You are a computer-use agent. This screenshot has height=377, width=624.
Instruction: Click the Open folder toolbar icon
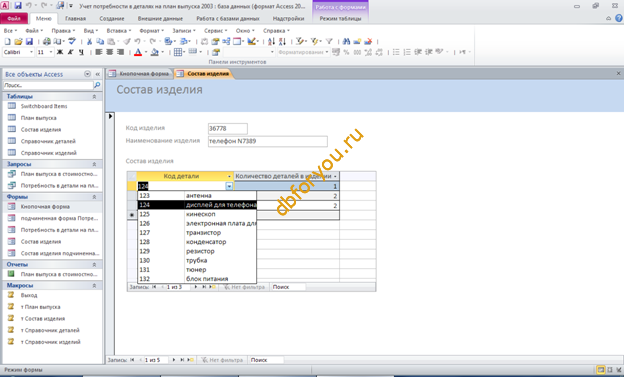18,41
